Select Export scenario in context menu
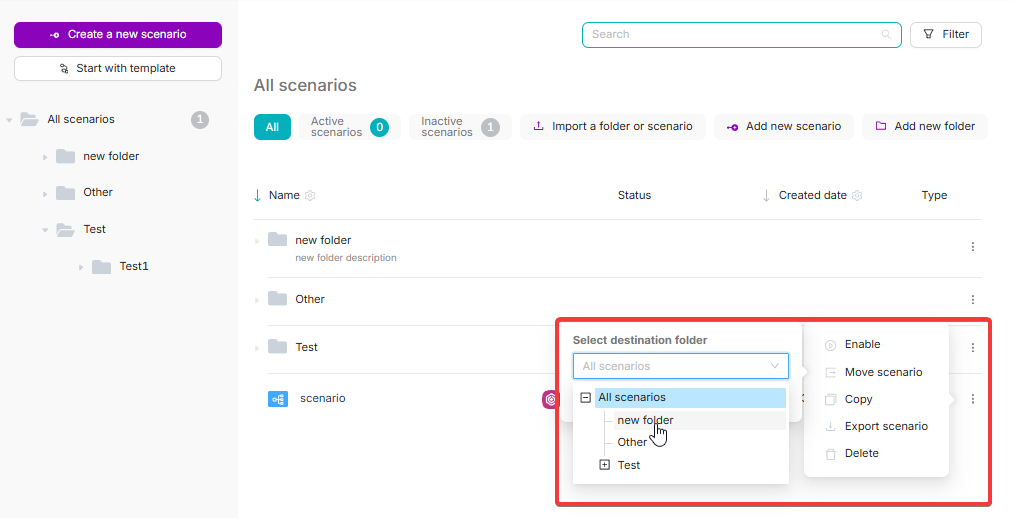 tap(885, 426)
